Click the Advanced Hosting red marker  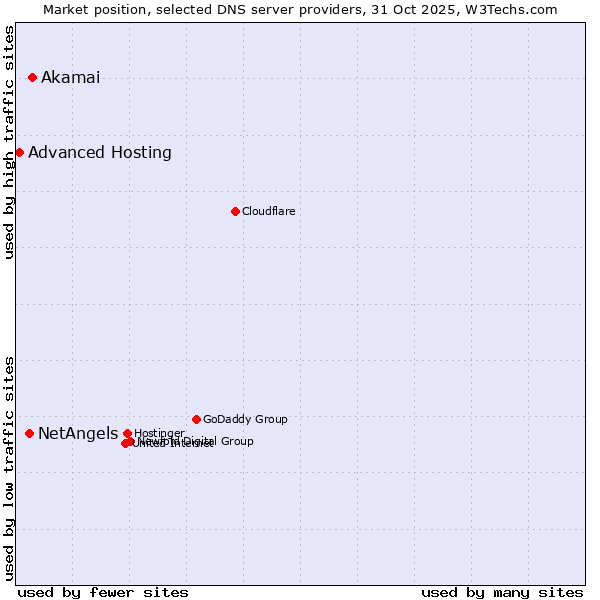(x=19, y=152)
